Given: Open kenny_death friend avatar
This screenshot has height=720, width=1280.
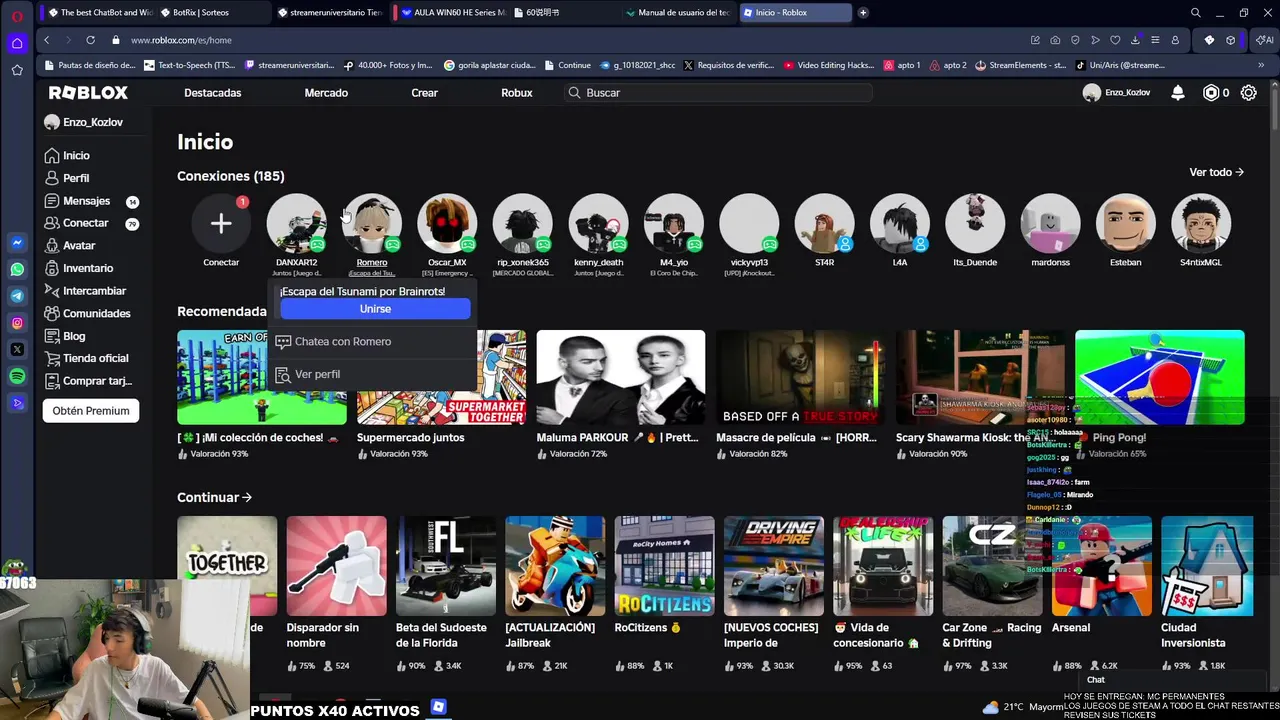Looking at the screenshot, I should pos(598,223).
